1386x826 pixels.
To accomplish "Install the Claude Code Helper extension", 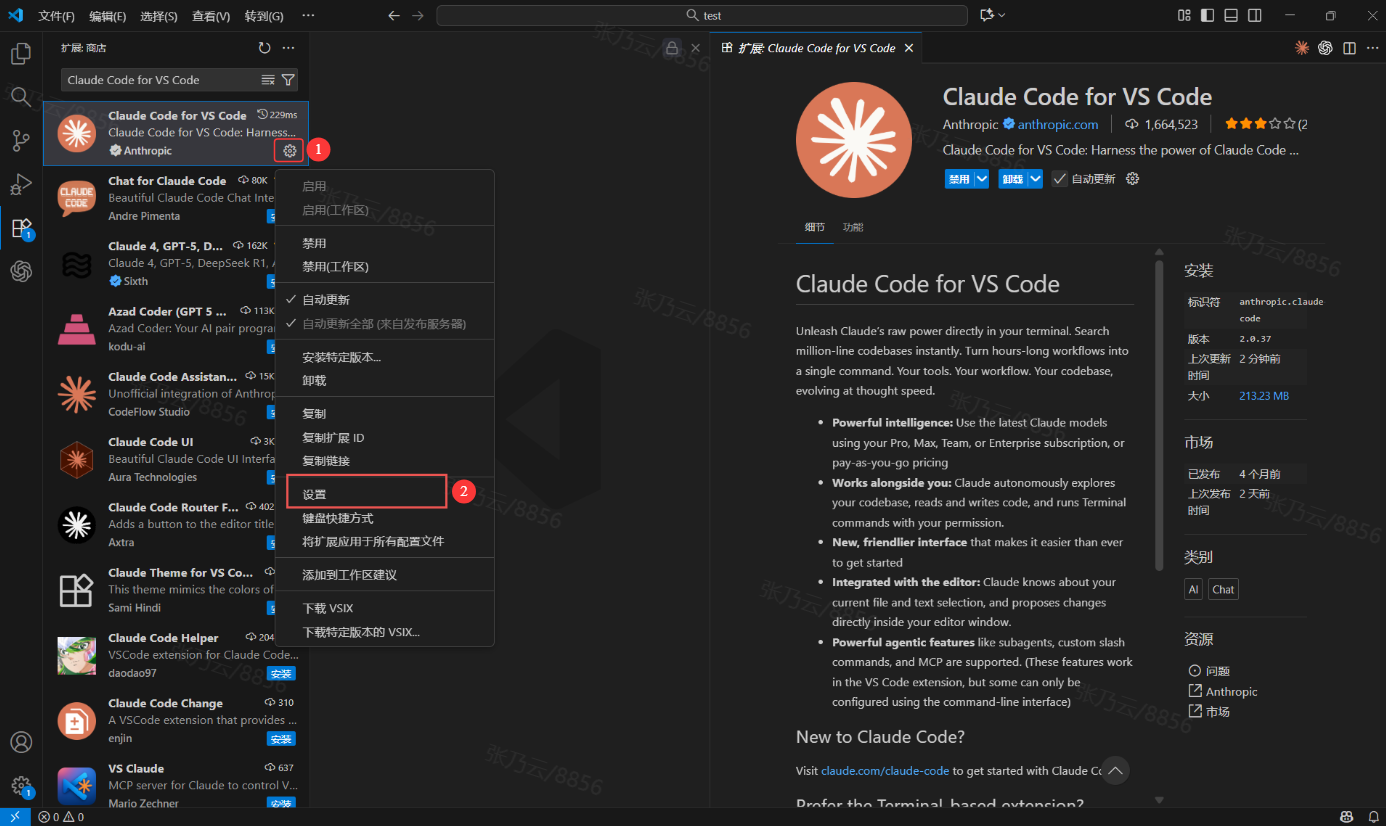I will [x=281, y=674].
